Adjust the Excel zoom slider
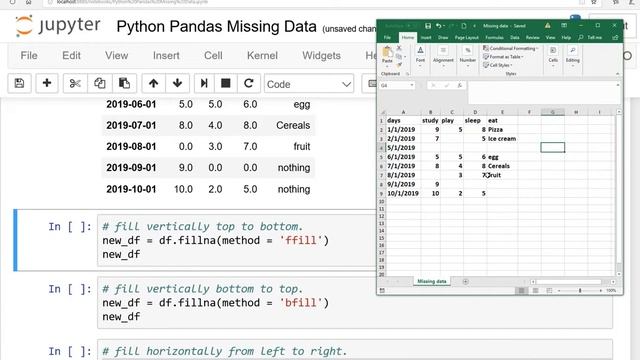This screenshot has width=640, height=360. pyautogui.click(x=580, y=291)
